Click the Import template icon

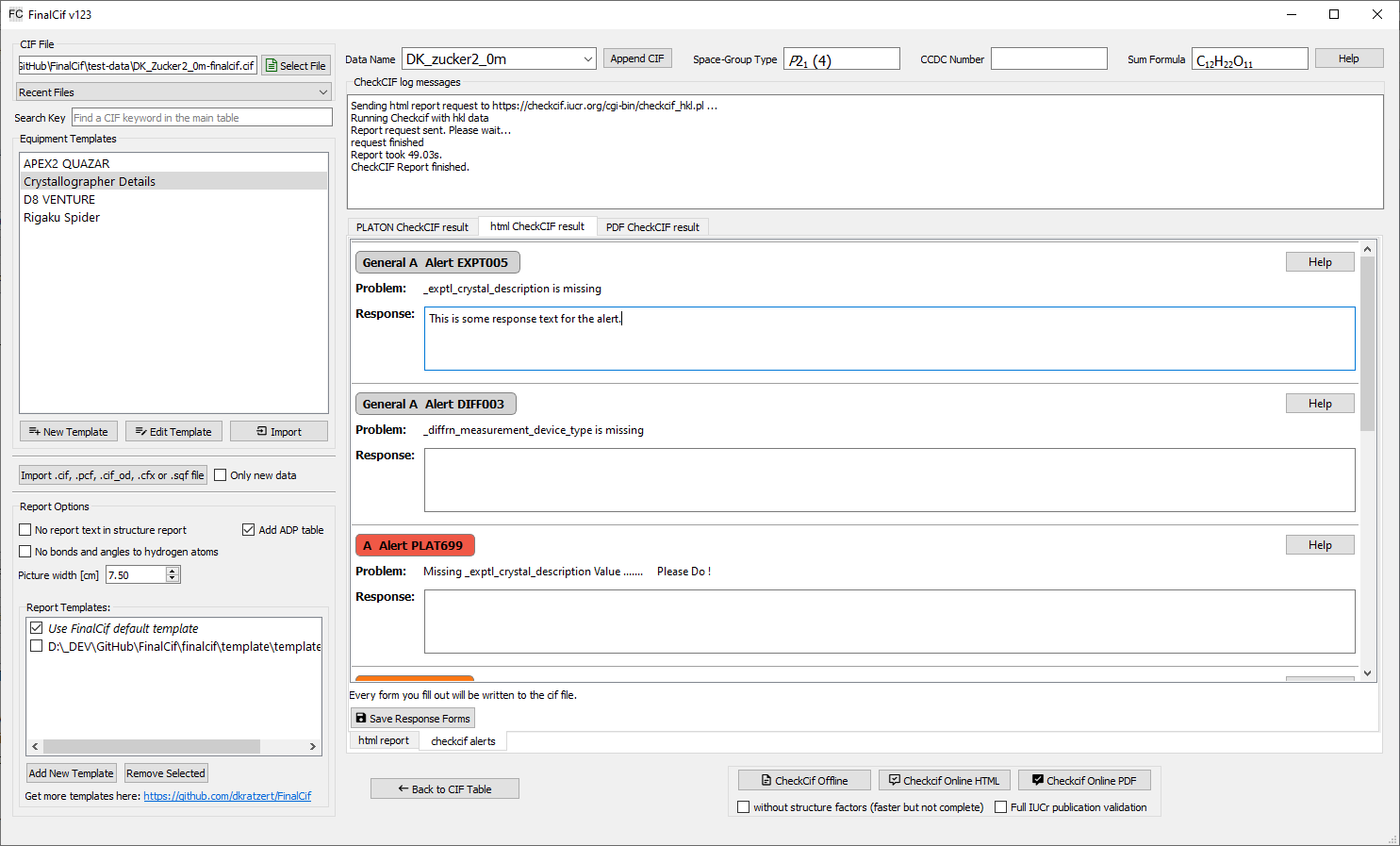tap(262, 431)
